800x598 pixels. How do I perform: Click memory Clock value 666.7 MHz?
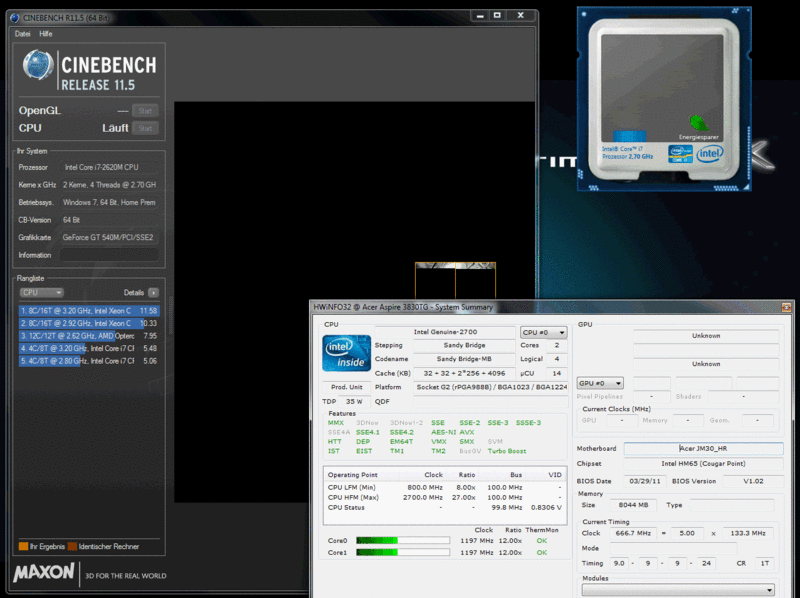click(633, 533)
